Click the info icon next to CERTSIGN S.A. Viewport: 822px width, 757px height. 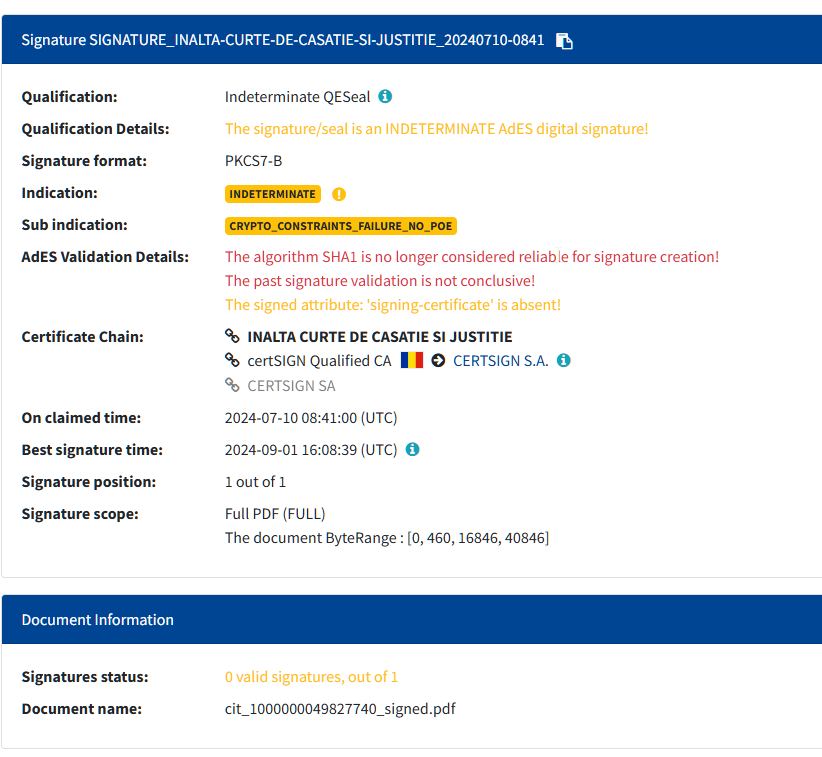(x=563, y=360)
